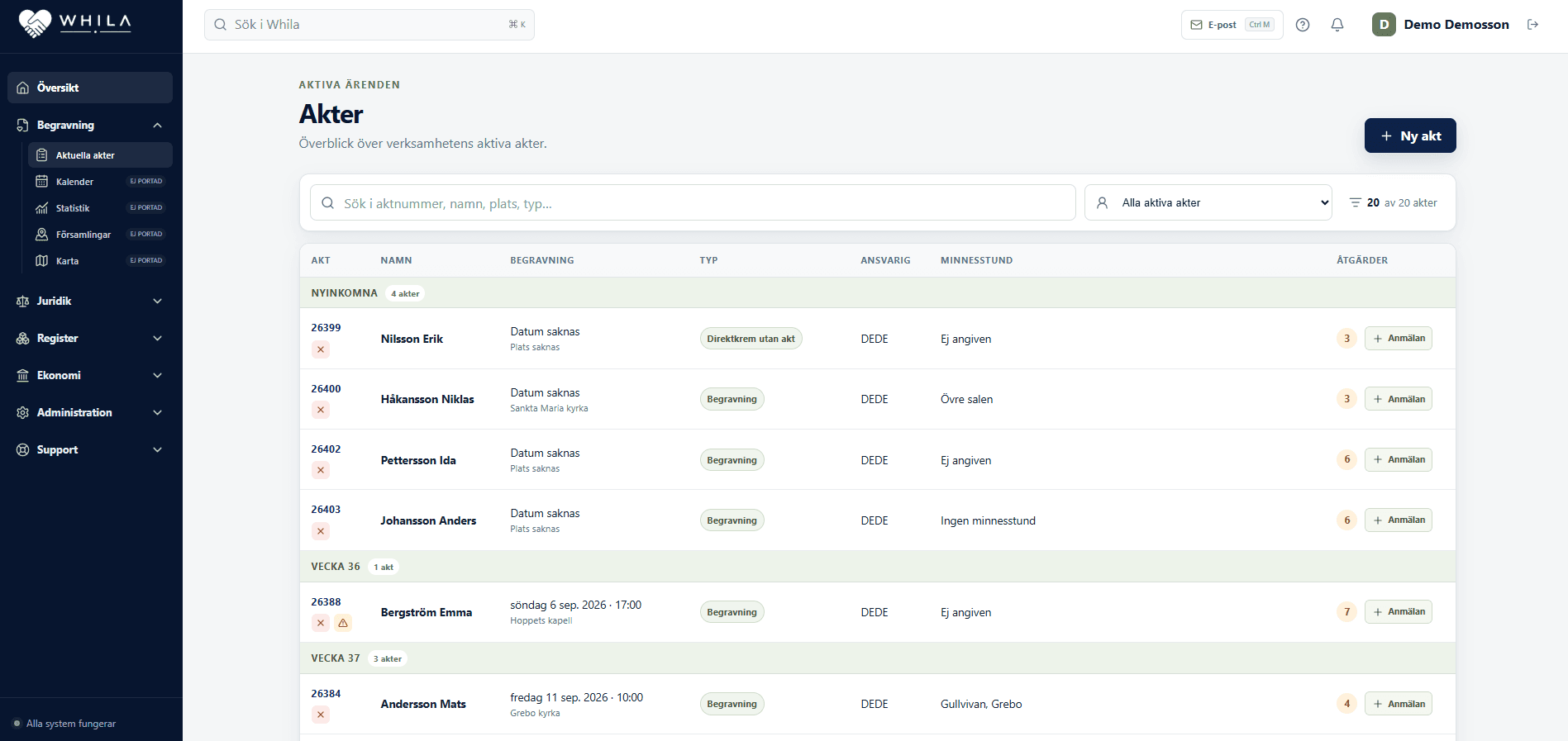Open notifications bell icon
The image size is (1568, 741).
[1337, 25]
